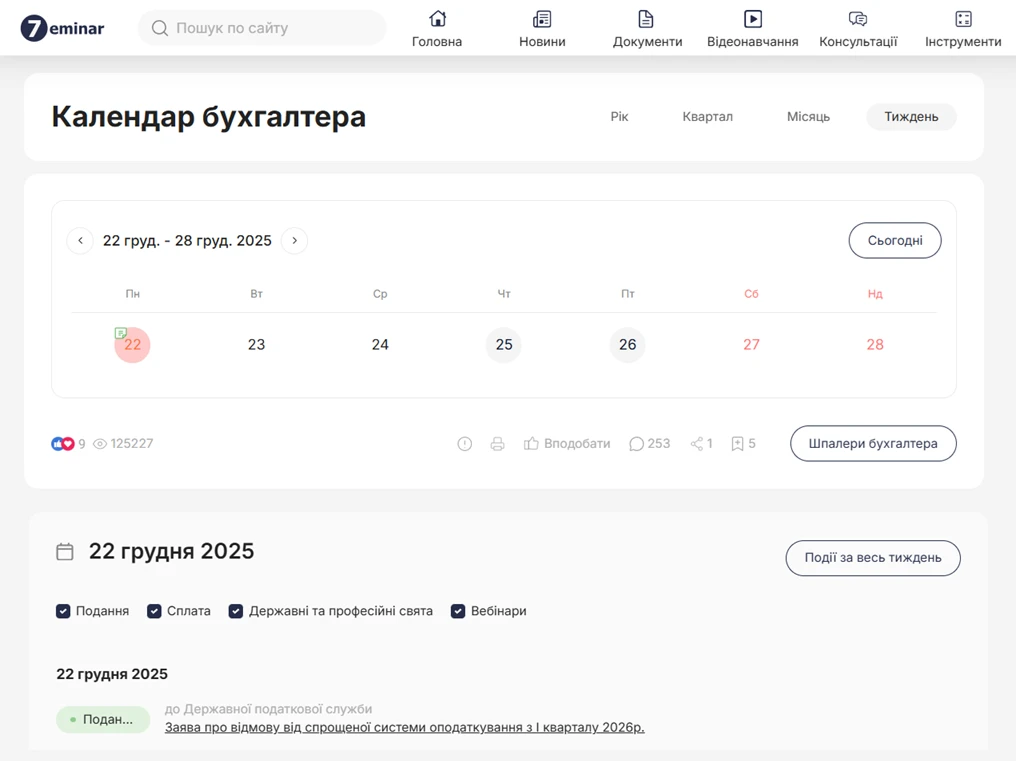This screenshot has height=761, width=1016.
Task: Go to previous week with left chevron
Action: (80, 240)
